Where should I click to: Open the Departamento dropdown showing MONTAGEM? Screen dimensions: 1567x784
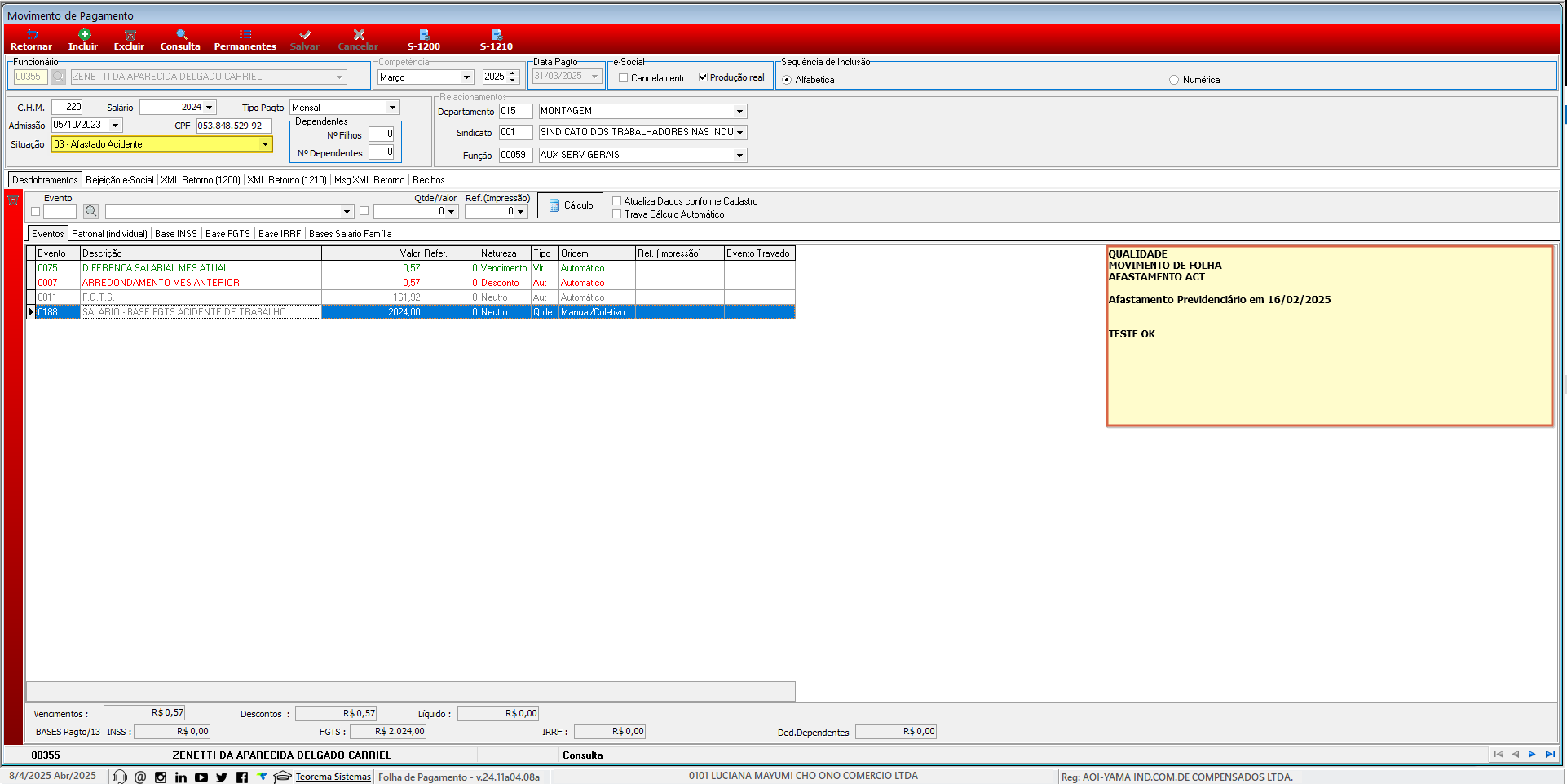click(739, 111)
